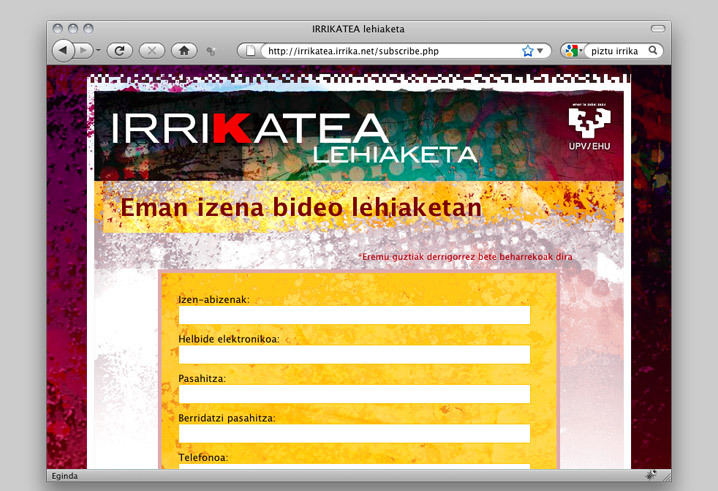Bookmark this page with the star icon

click(x=527, y=50)
